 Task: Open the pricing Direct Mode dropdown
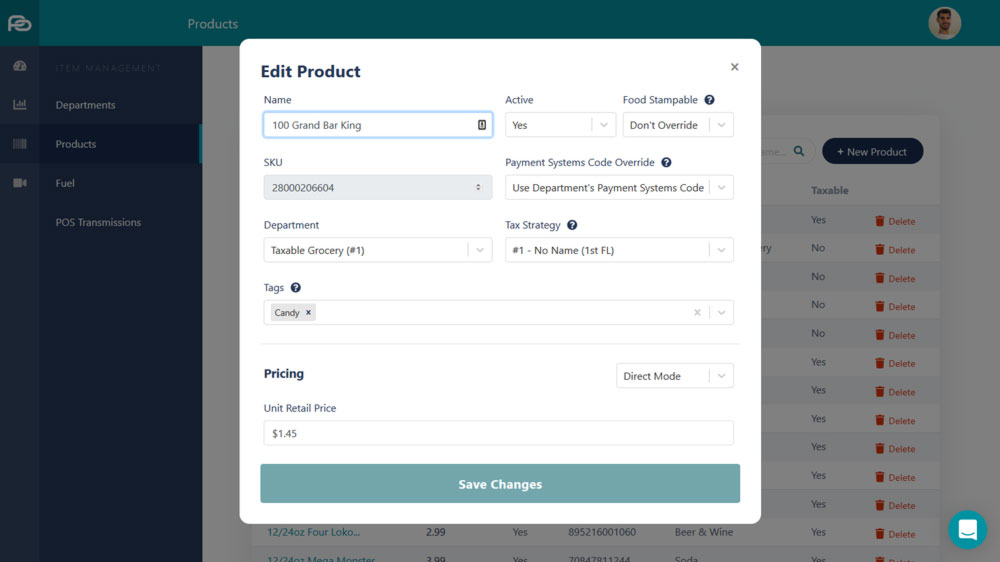coord(675,376)
